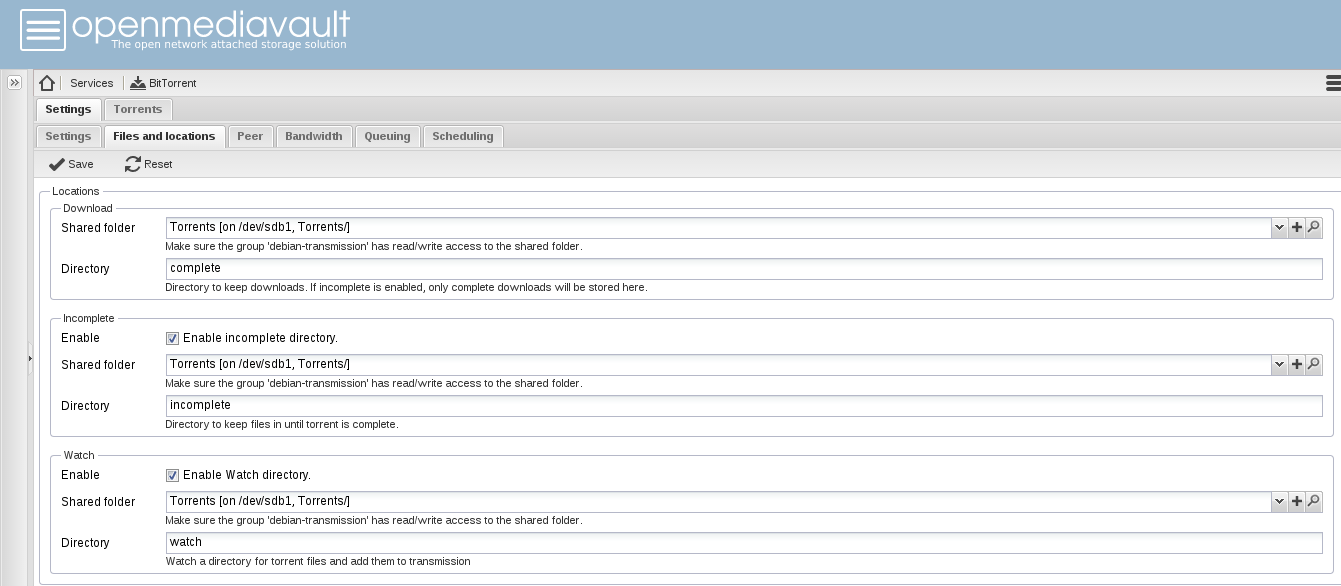Show Watch shared folder details magnifier
The height and width of the screenshot is (586, 1341).
coord(1314,502)
